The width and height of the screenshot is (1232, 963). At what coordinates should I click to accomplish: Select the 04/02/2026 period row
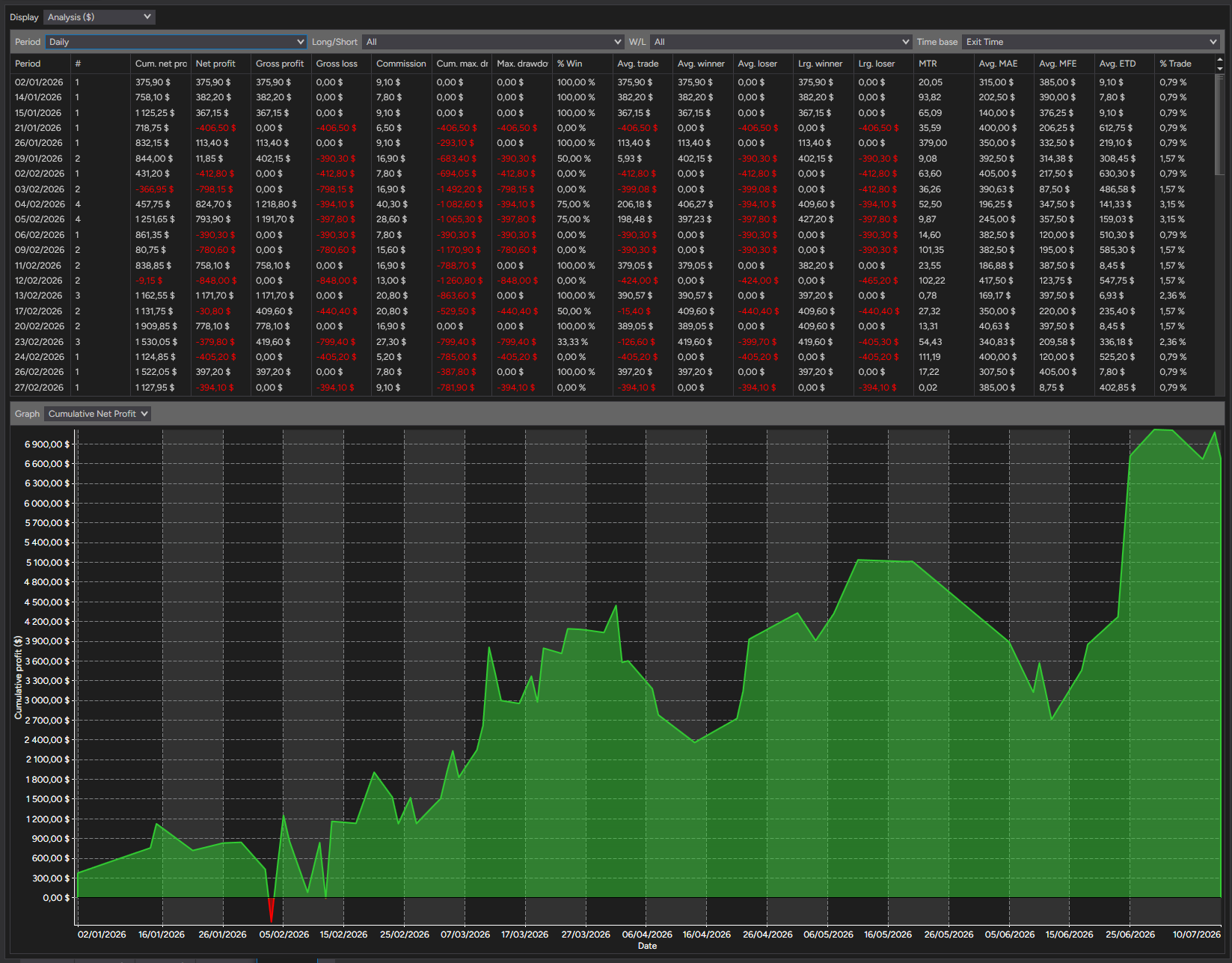(x=613, y=204)
